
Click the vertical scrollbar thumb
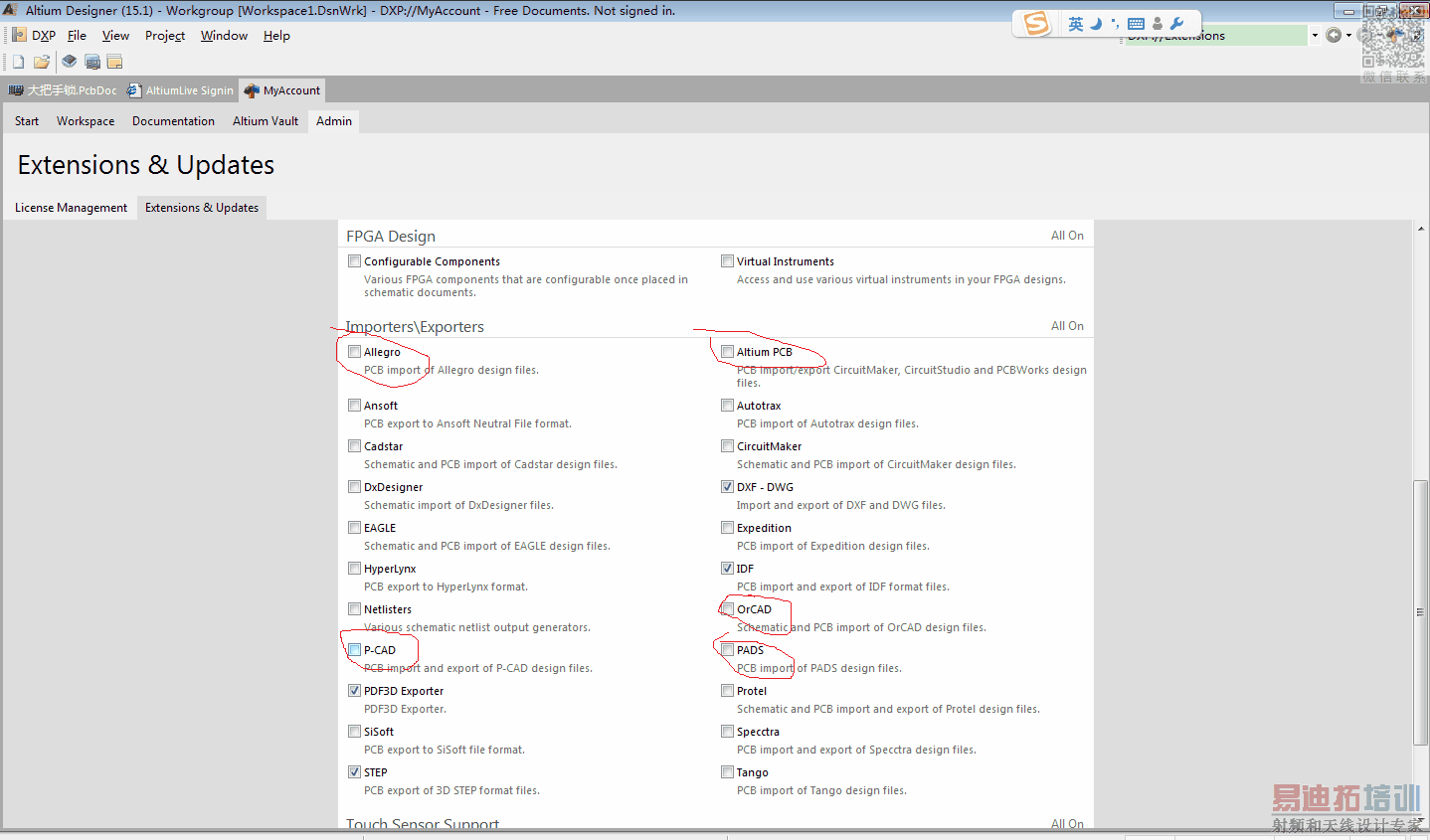tap(1420, 611)
